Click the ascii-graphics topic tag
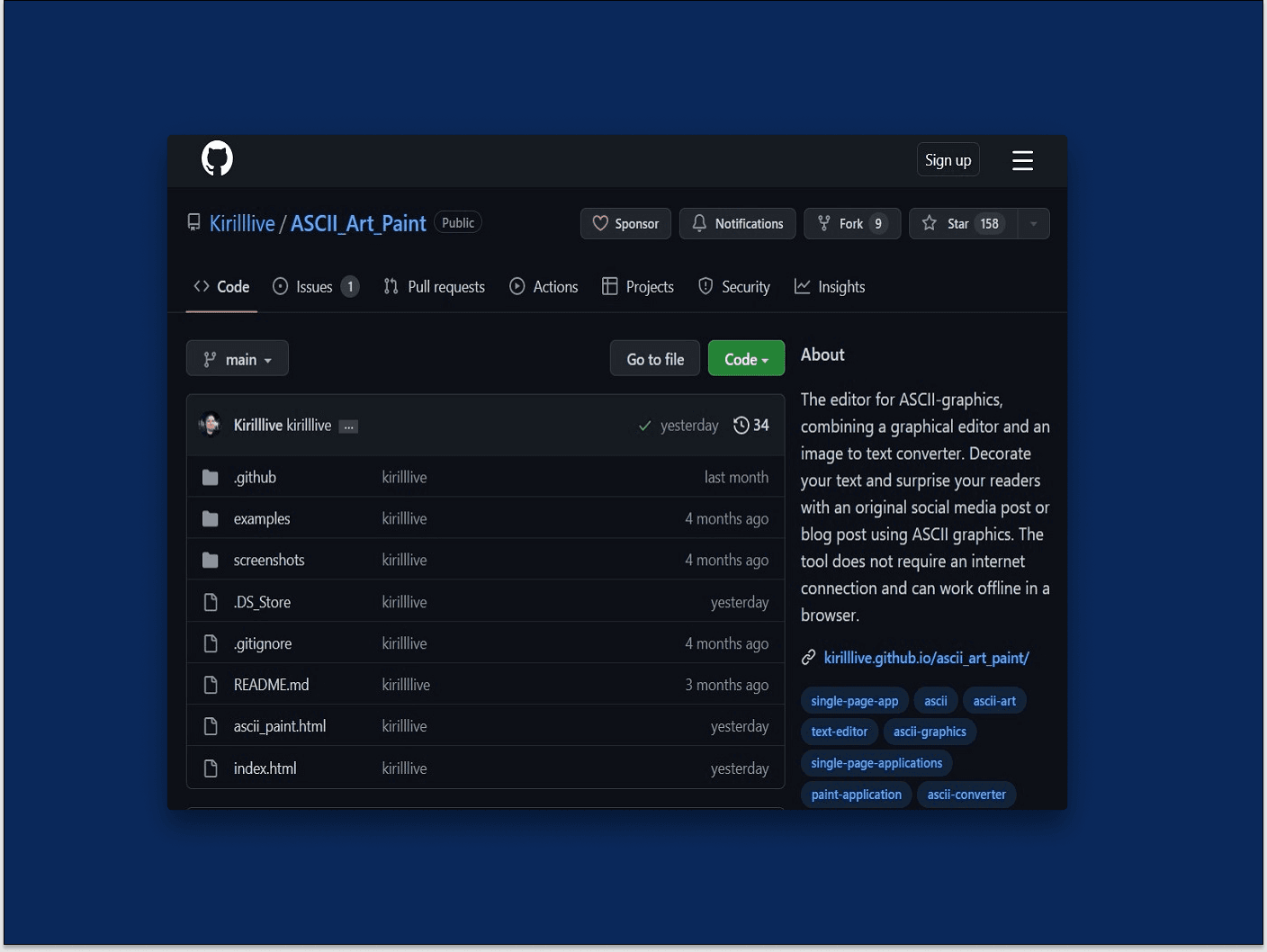Viewport: 1267px width, 952px height. [x=930, y=732]
